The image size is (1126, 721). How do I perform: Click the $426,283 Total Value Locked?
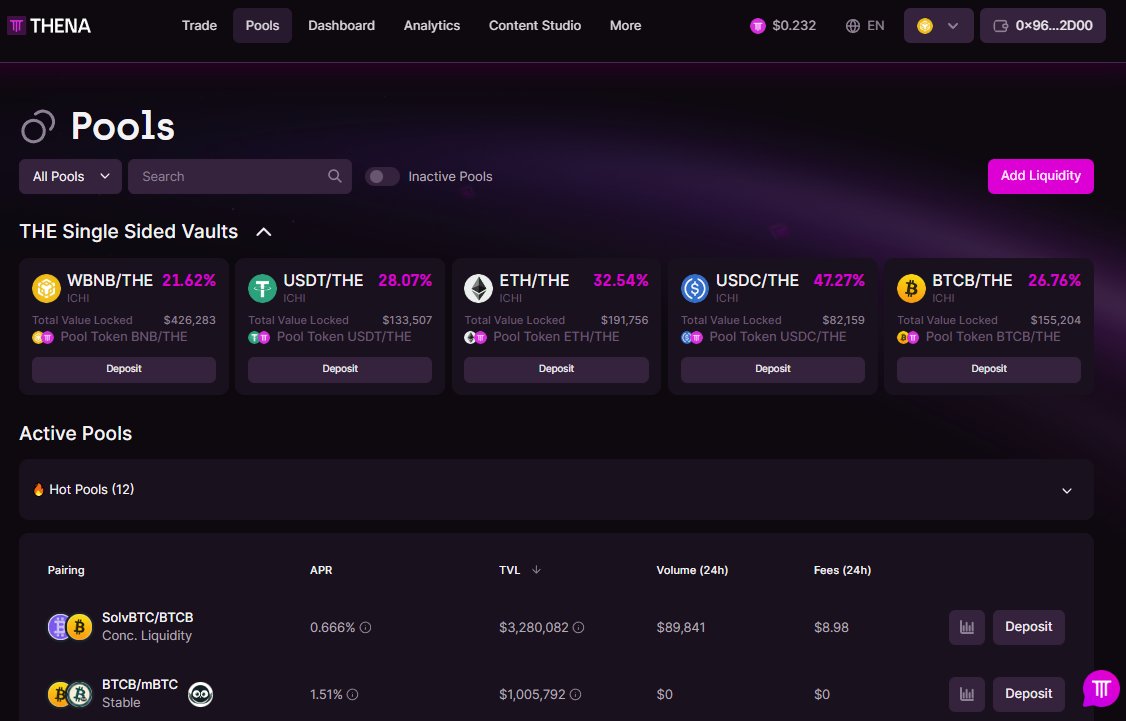tap(190, 320)
